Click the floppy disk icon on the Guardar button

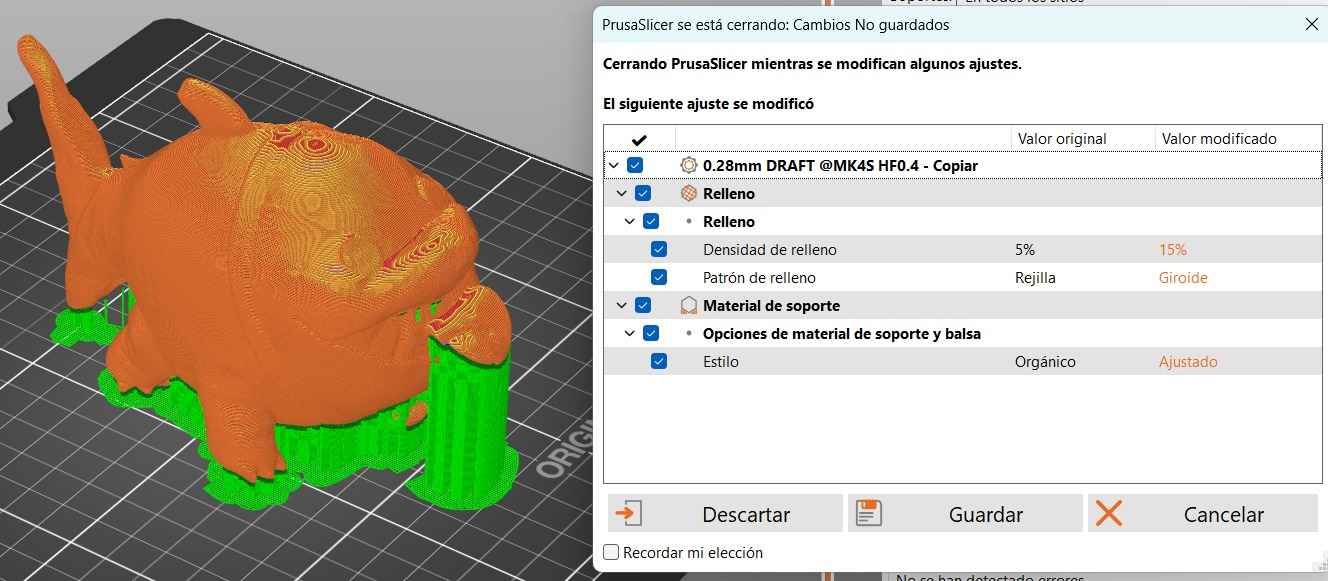[869, 511]
